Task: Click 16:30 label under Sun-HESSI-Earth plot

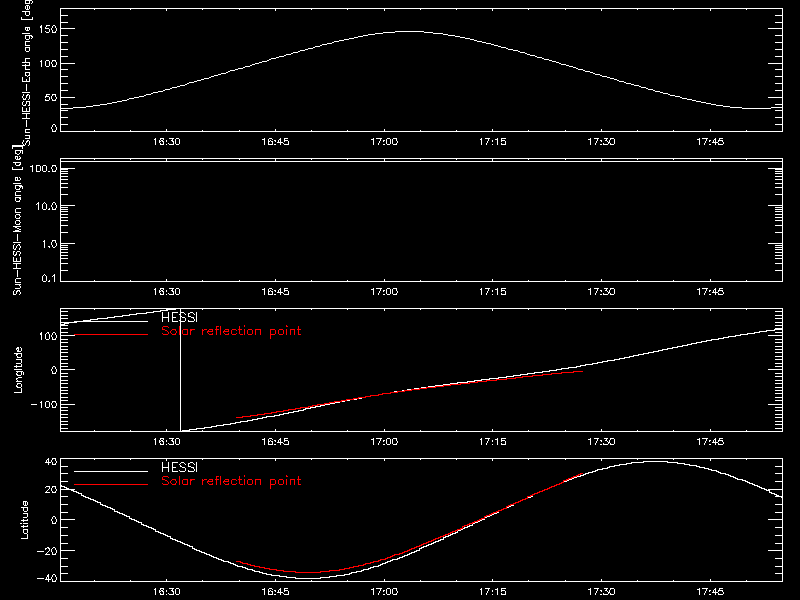Action: [x=166, y=142]
